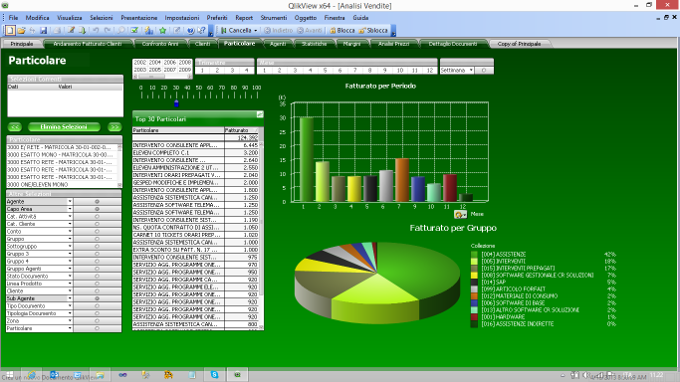Image resolution: width=680 pixels, height=382 pixels.
Task: Open the Skype icon in the taskbar
Action: coord(215,375)
